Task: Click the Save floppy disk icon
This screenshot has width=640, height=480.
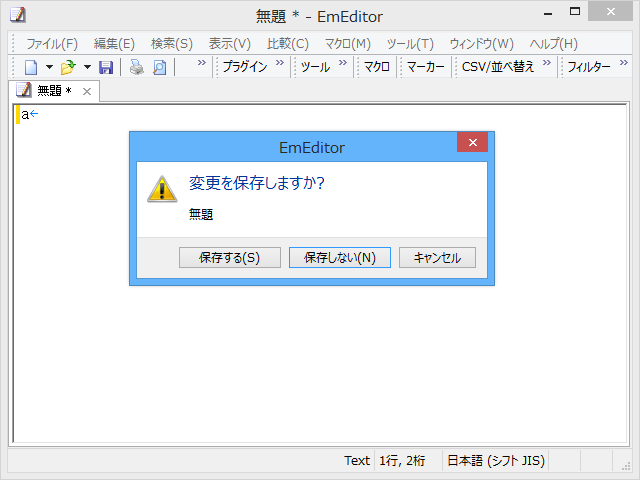Action: click(106, 67)
